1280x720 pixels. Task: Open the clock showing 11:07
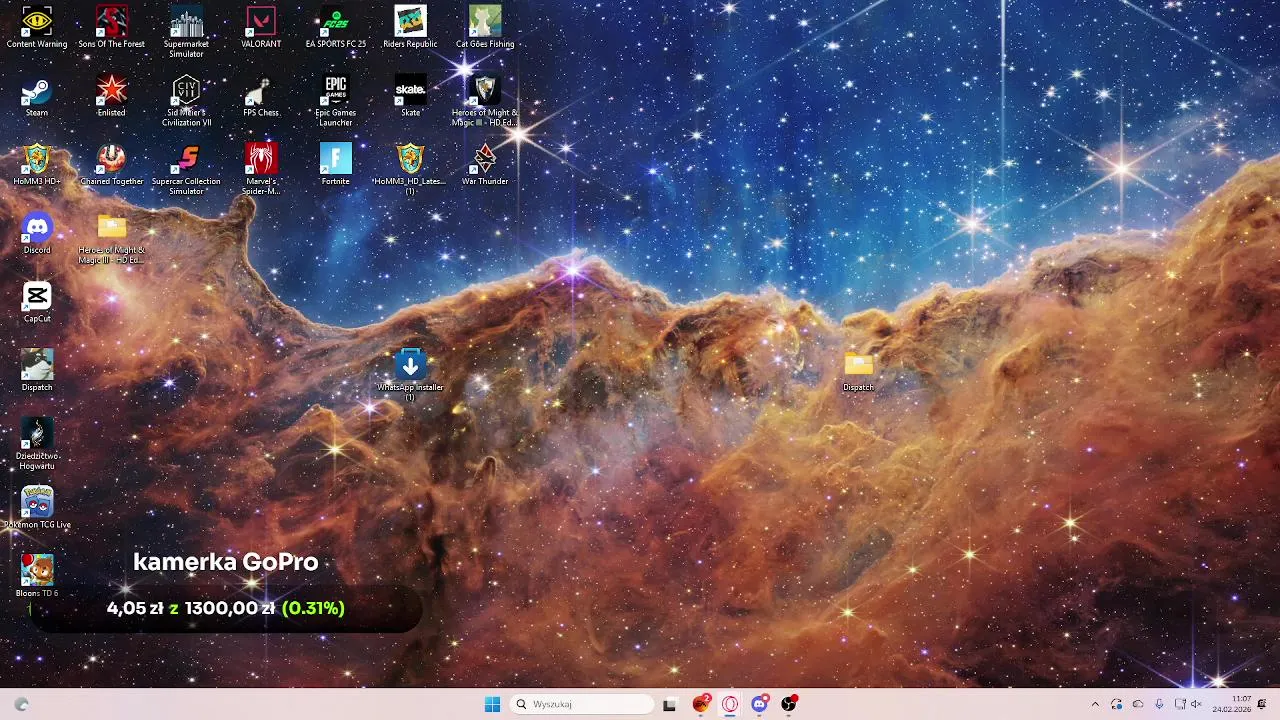[1231, 704]
